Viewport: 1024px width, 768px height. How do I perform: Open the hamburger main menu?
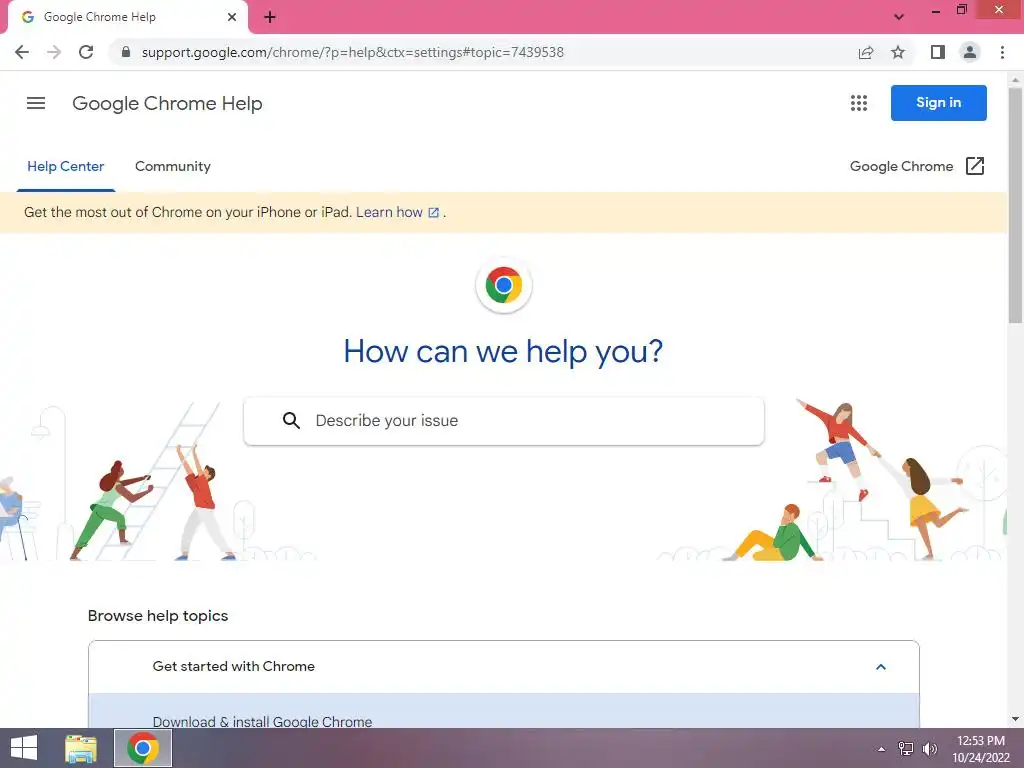point(36,103)
